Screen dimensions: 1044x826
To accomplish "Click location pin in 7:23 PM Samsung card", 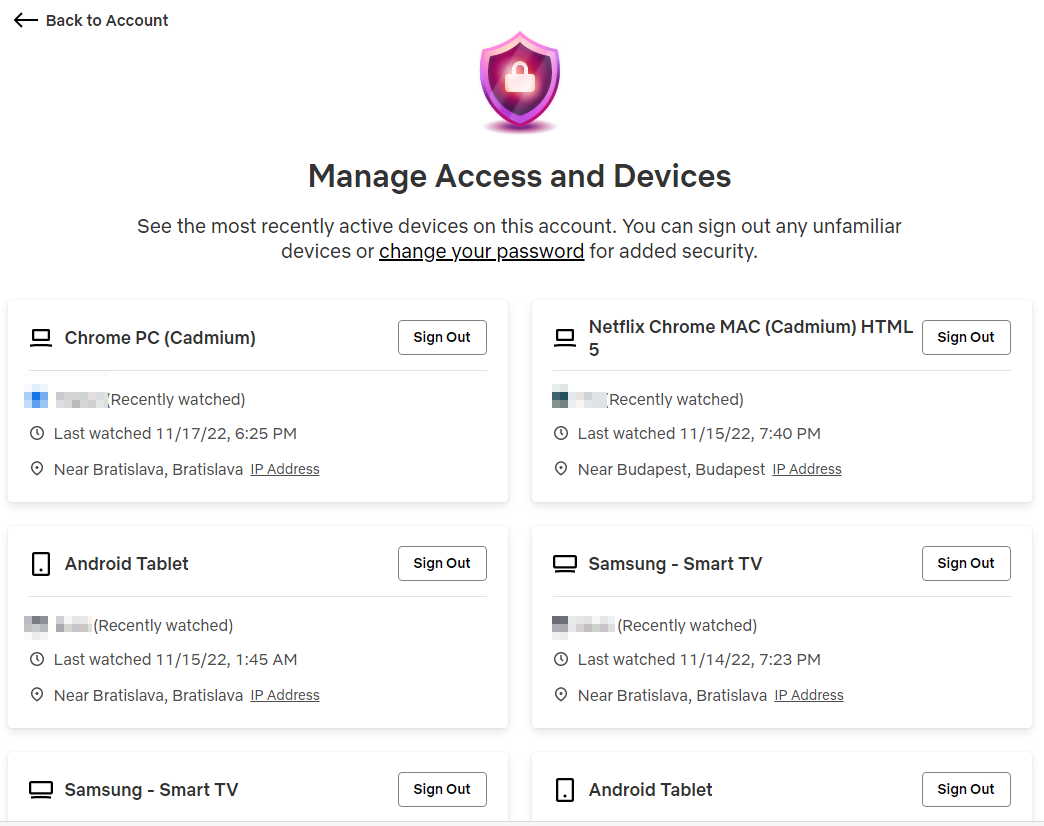I will click(x=561, y=695).
